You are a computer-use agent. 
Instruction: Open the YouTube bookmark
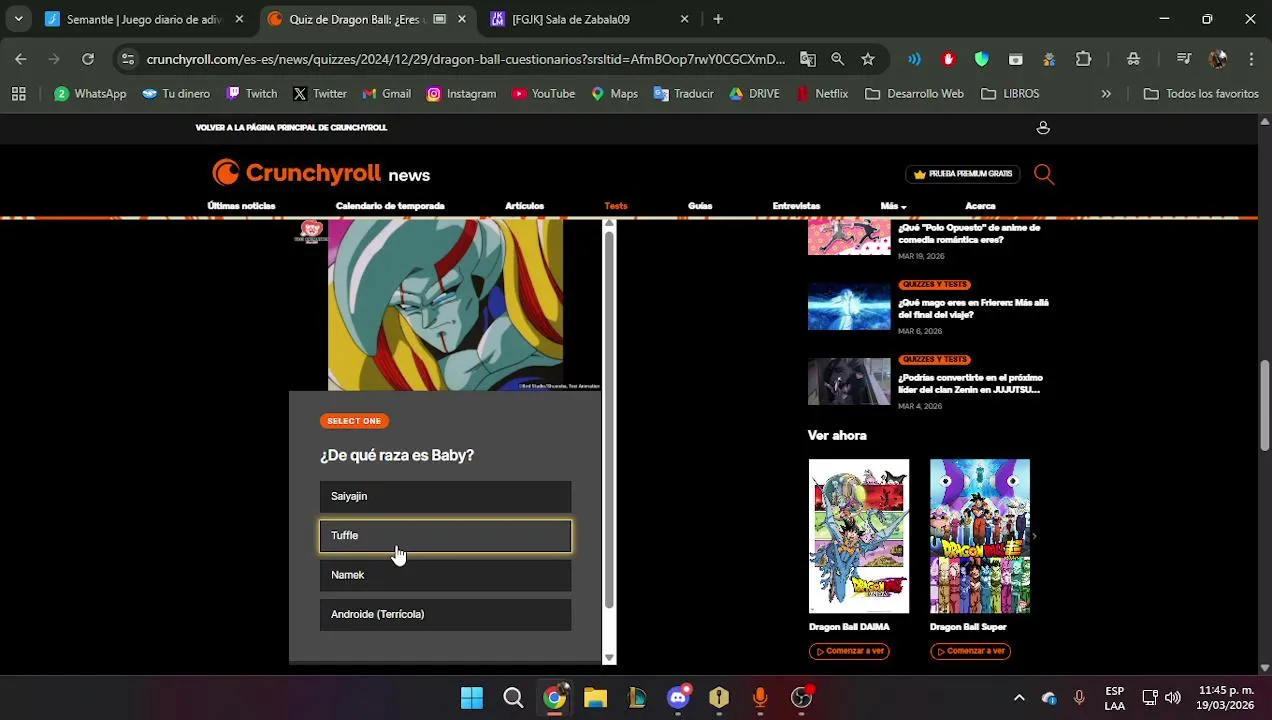tap(543, 94)
